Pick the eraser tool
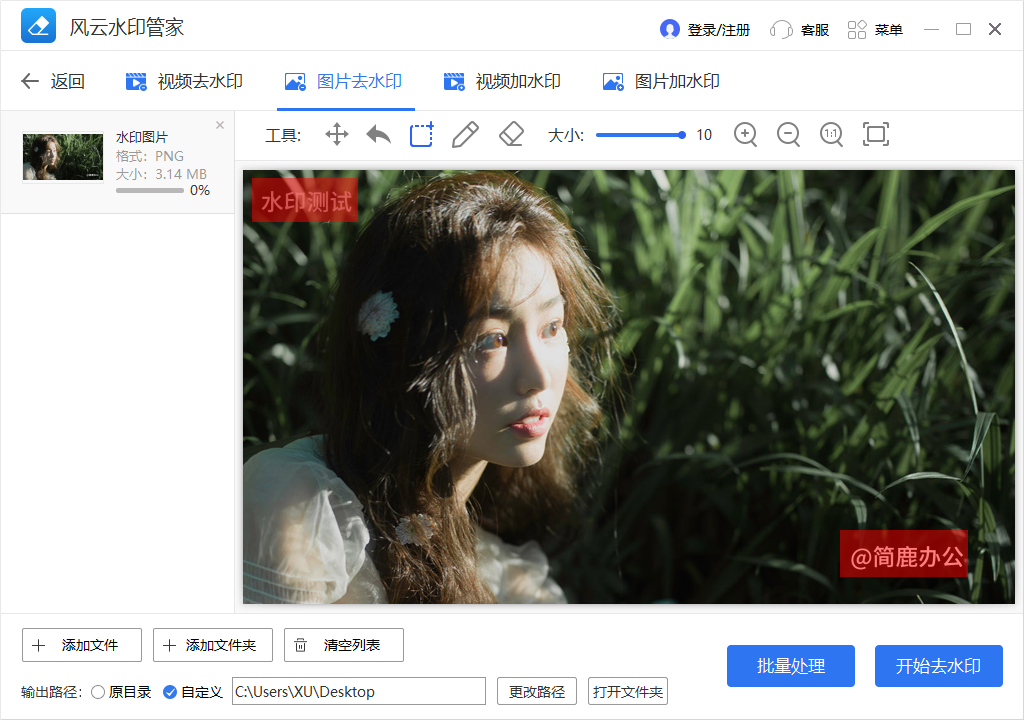 tap(511, 135)
